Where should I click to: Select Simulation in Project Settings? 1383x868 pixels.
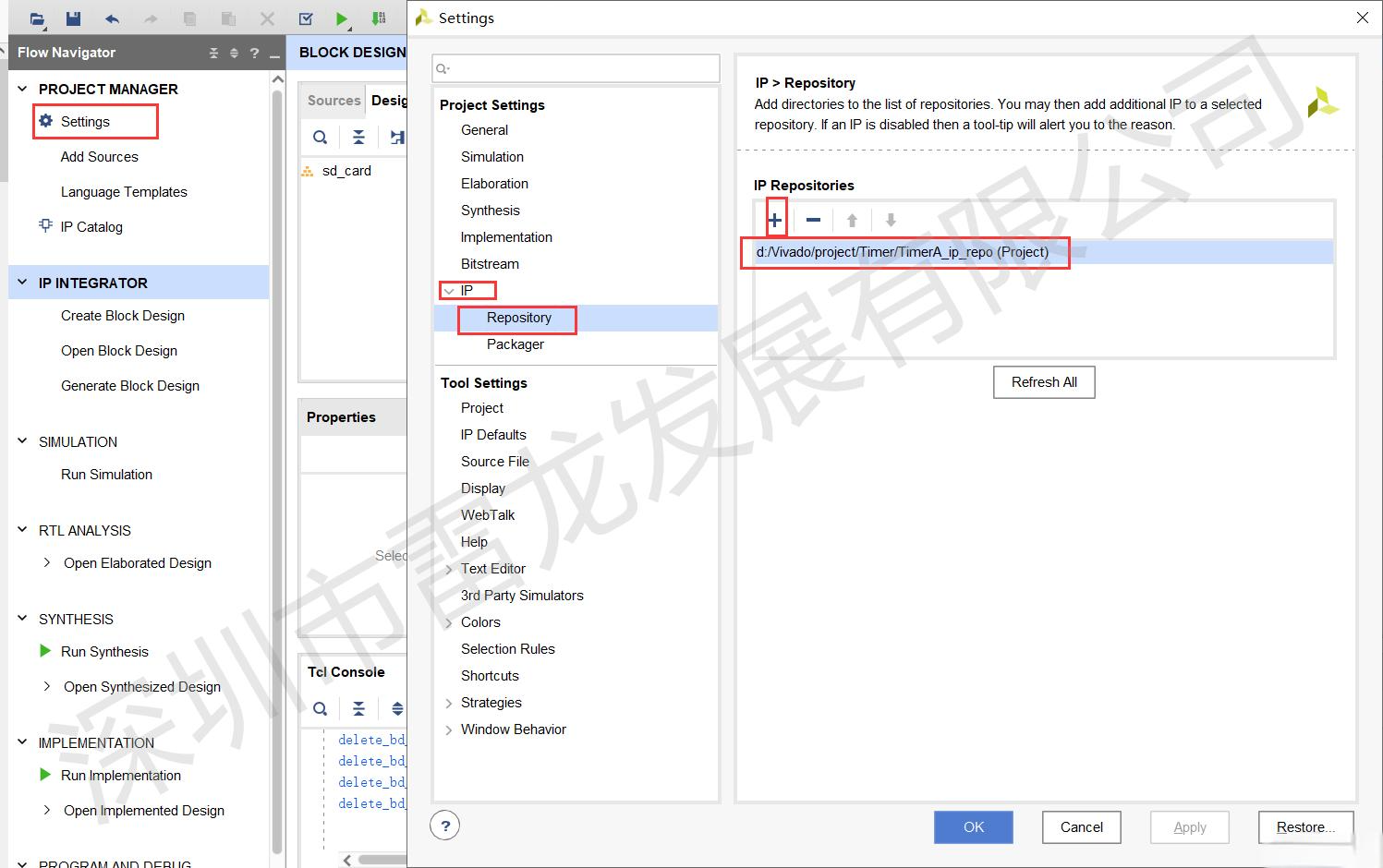492,157
